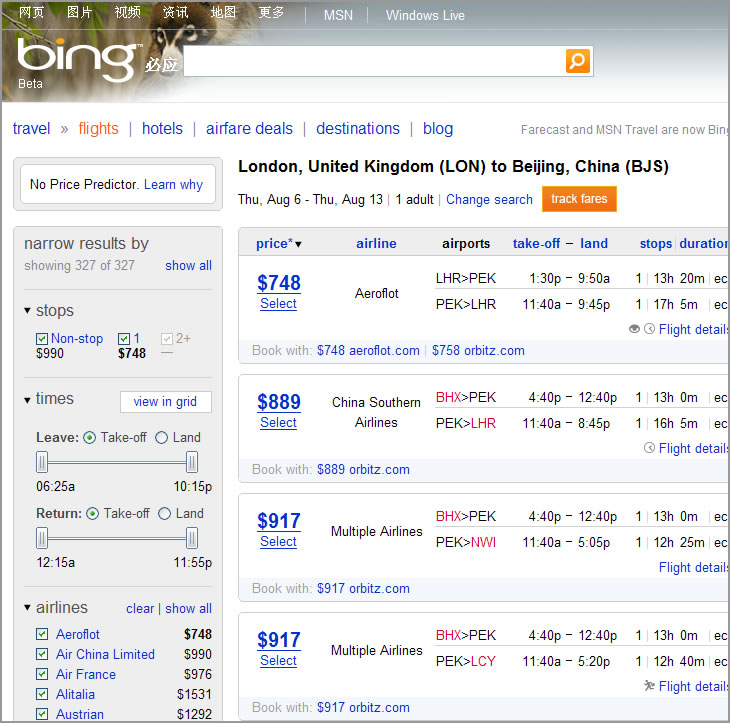Viewport: 730px width, 723px height.
Task: Click the track fares button
Action: click(579, 199)
